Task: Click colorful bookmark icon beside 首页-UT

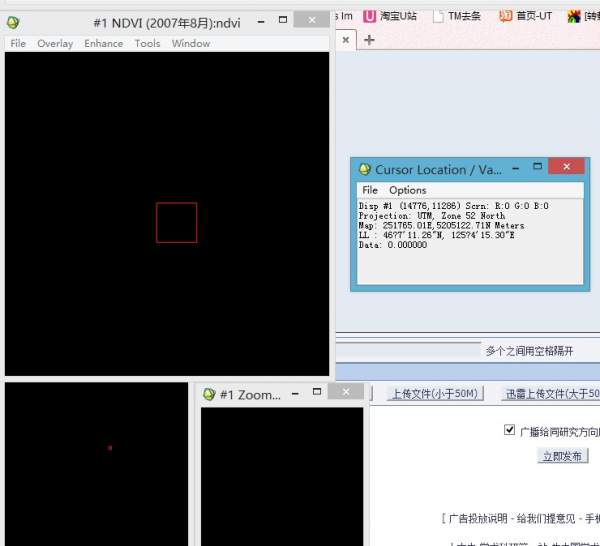Action: pyautogui.click(x=574, y=16)
